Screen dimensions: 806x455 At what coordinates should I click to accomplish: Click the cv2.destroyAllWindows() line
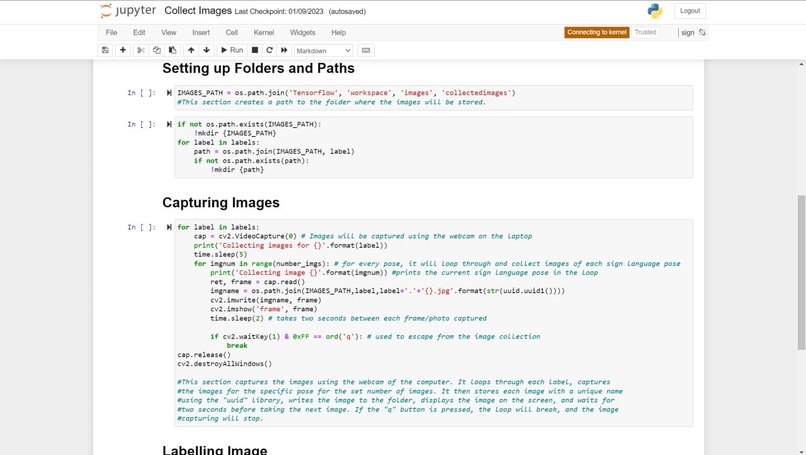click(225, 364)
